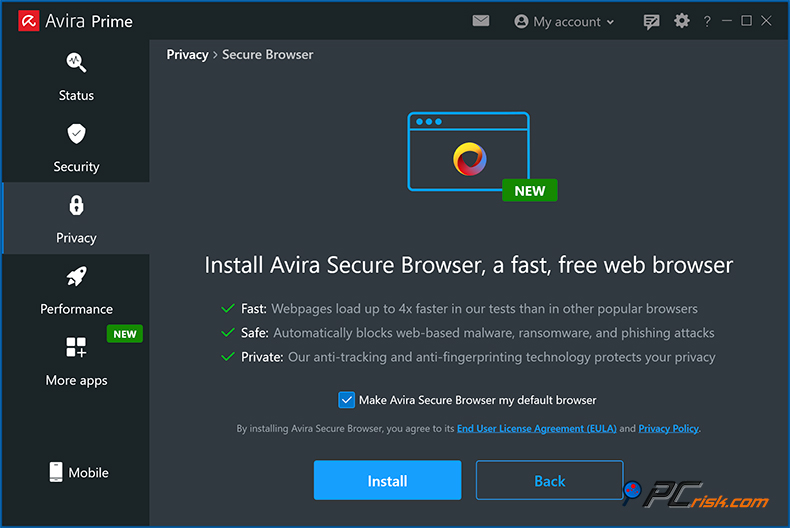The image size is (790, 528).
Task: Click the 'Fast:' feature line
Action: click(459, 308)
